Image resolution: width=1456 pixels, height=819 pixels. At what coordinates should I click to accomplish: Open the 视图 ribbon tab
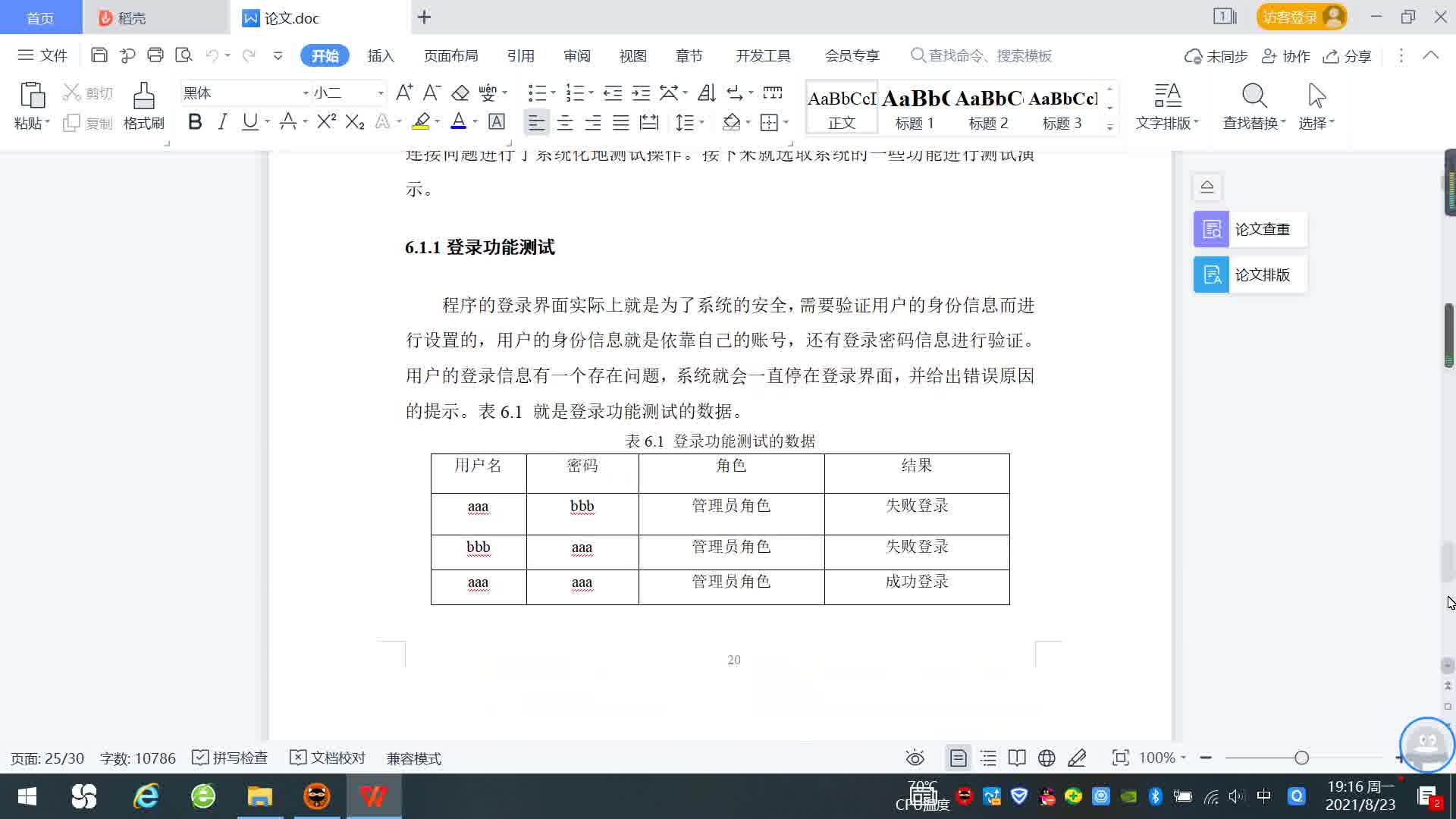click(x=632, y=55)
